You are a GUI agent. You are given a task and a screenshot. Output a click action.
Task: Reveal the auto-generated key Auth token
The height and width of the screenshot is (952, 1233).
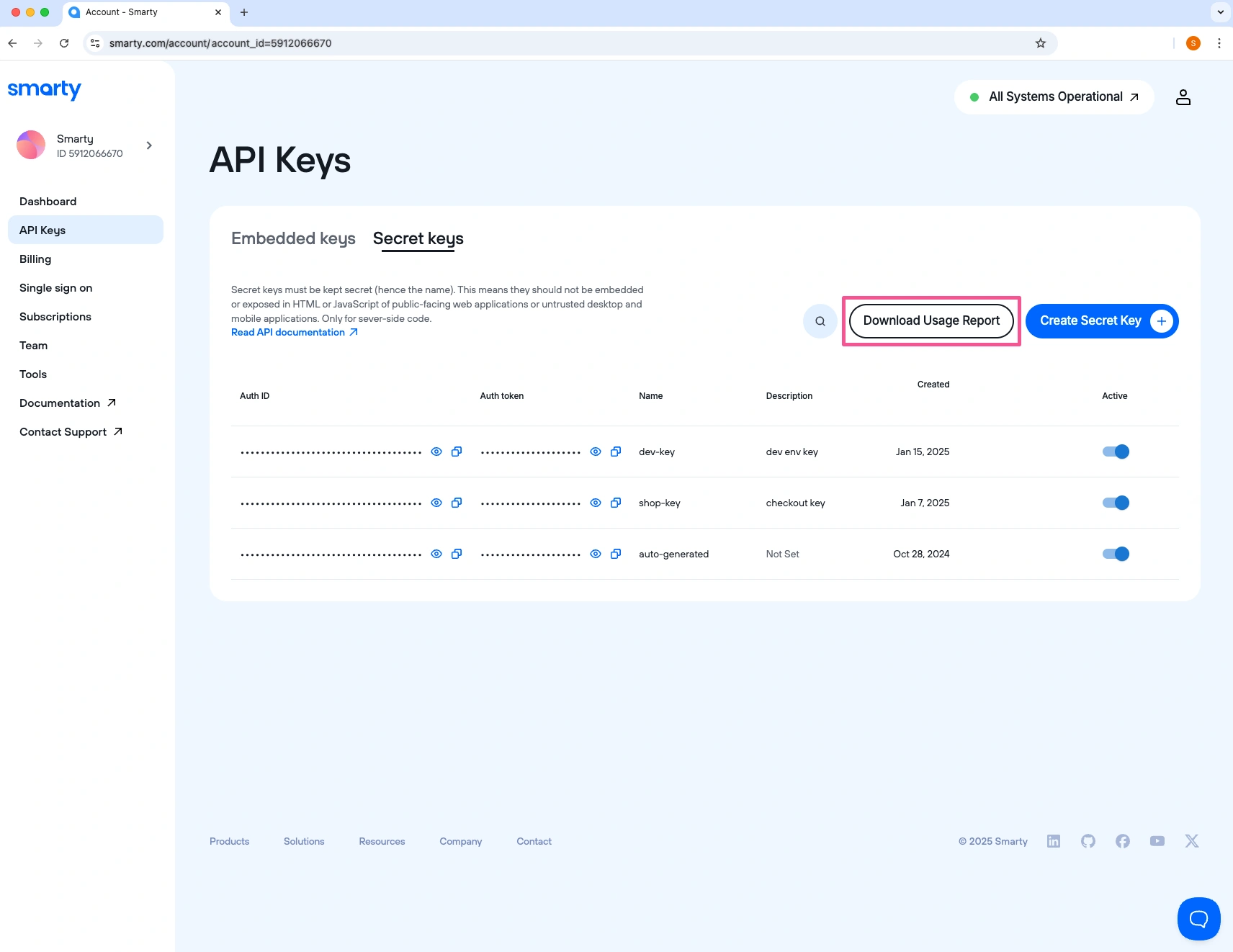pyautogui.click(x=596, y=554)
